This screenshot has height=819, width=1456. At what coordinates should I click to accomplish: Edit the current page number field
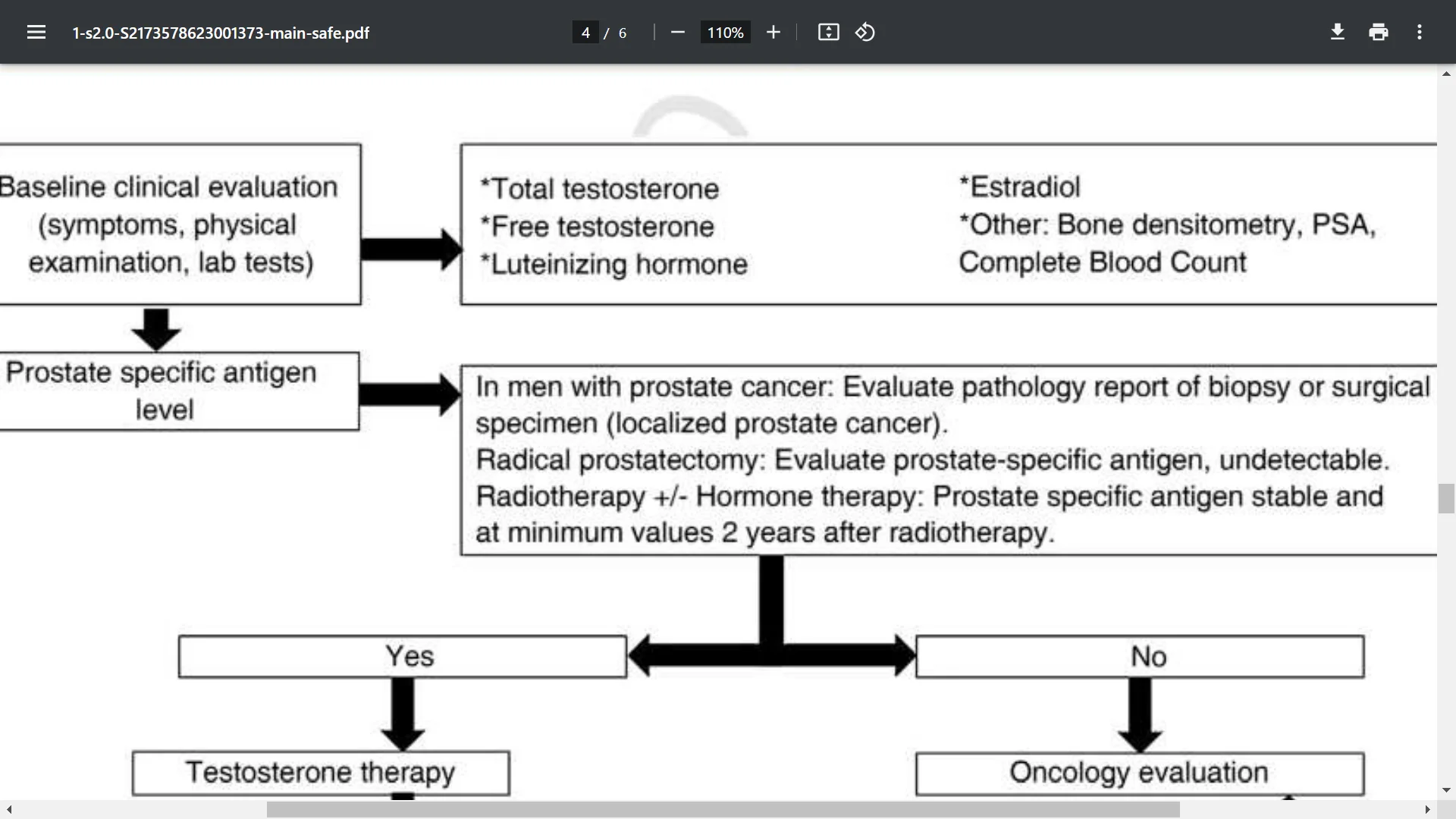point(585,33)
